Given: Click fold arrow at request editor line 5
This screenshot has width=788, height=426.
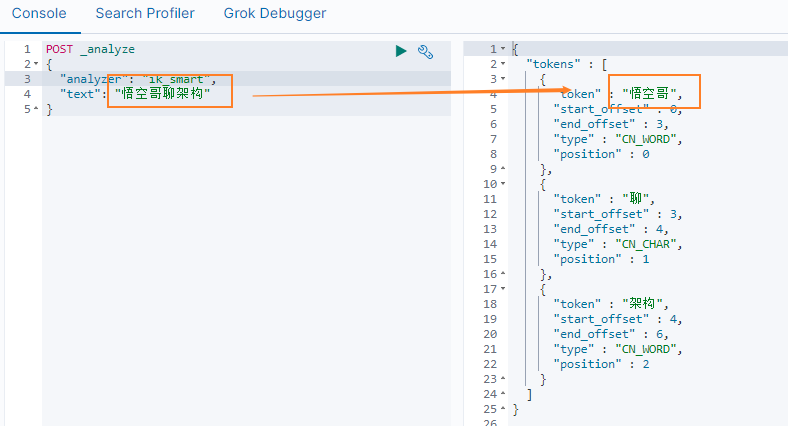Looking at the screenshot, I should pyautogui.click(x=36, y=109).
